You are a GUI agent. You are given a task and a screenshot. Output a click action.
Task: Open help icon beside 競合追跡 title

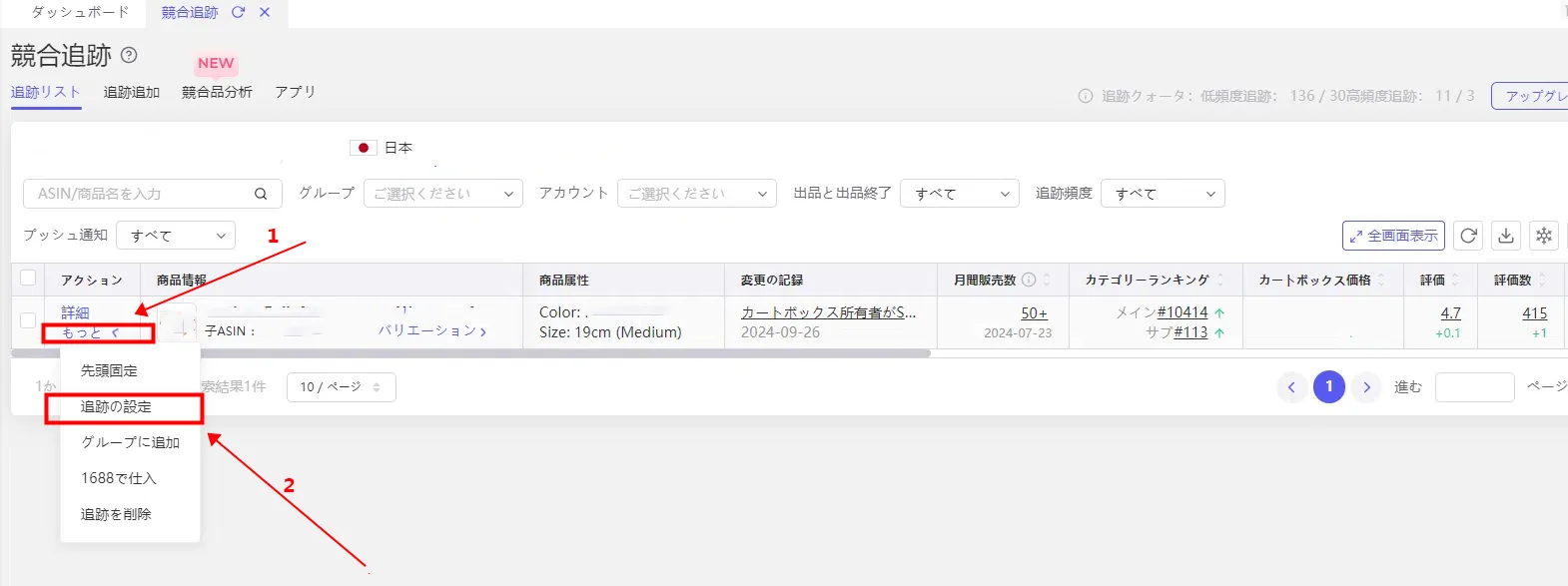coord(129,55)
